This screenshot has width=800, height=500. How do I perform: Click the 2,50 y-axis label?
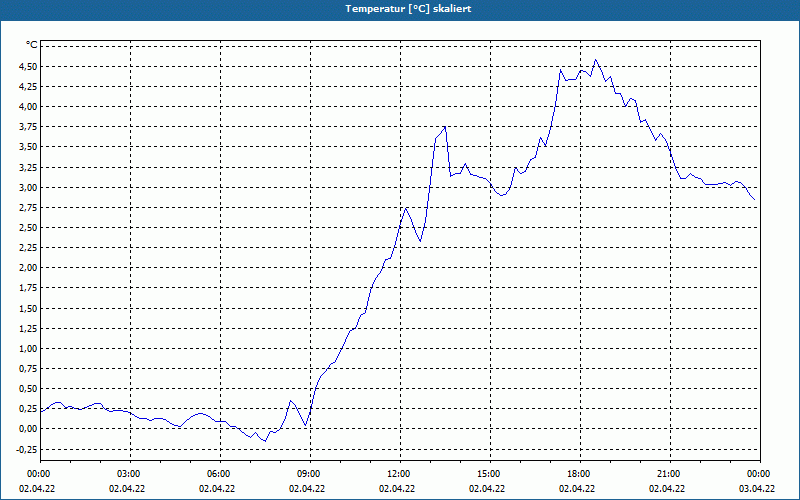(x=28, y=228)
